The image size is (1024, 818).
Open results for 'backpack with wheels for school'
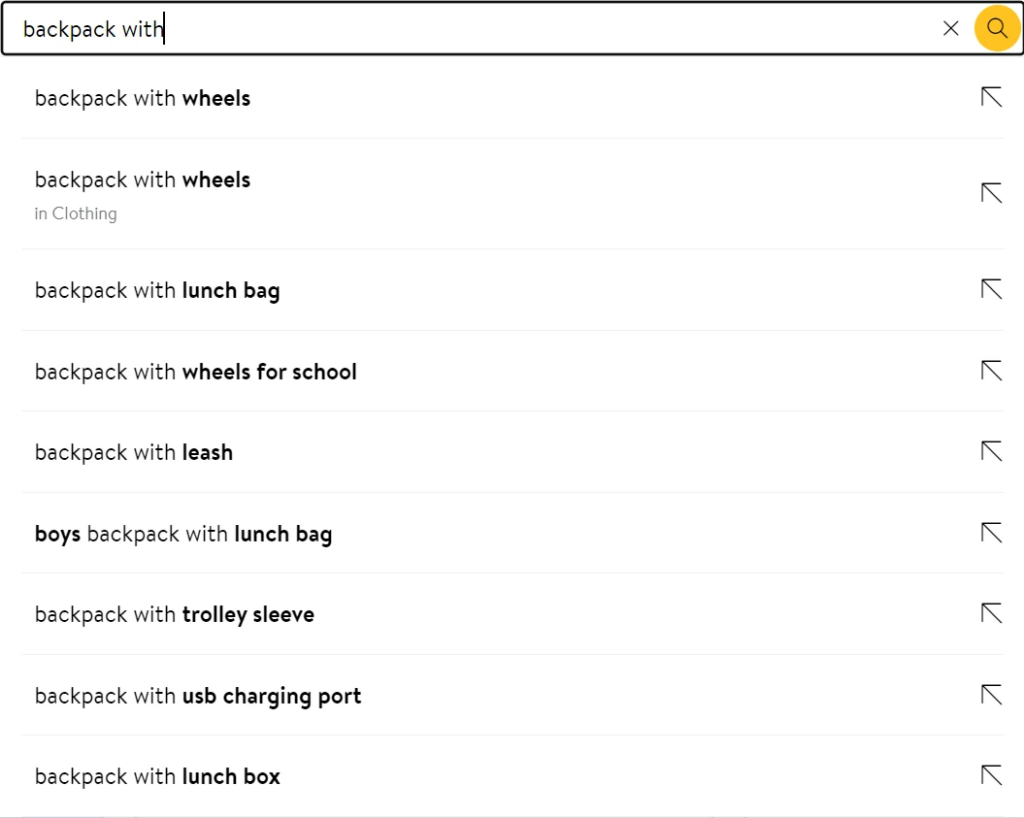pos(195,371)
